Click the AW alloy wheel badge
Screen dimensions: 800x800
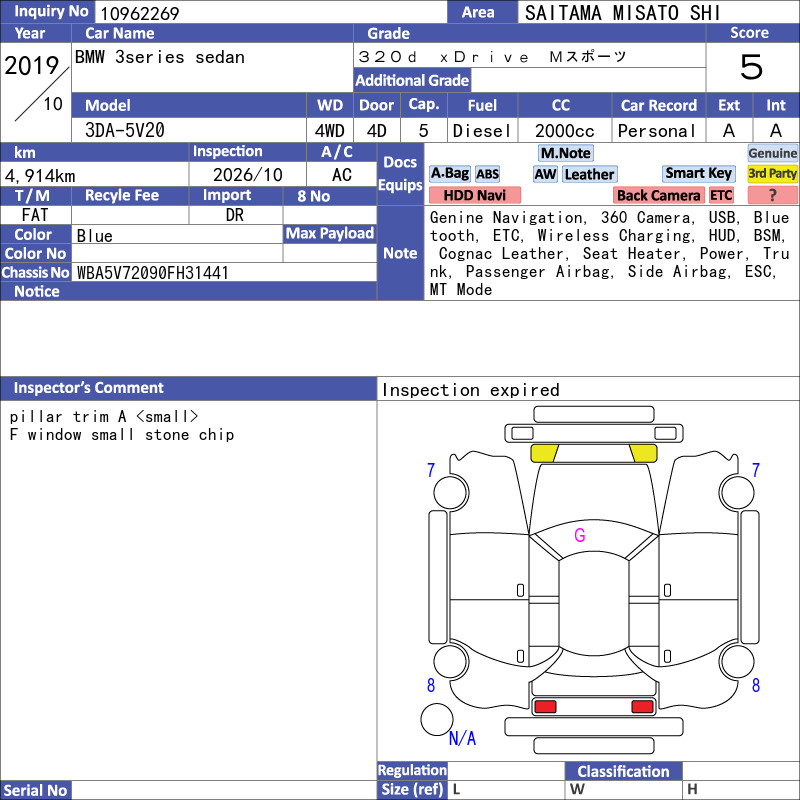[x=545, y=174]
